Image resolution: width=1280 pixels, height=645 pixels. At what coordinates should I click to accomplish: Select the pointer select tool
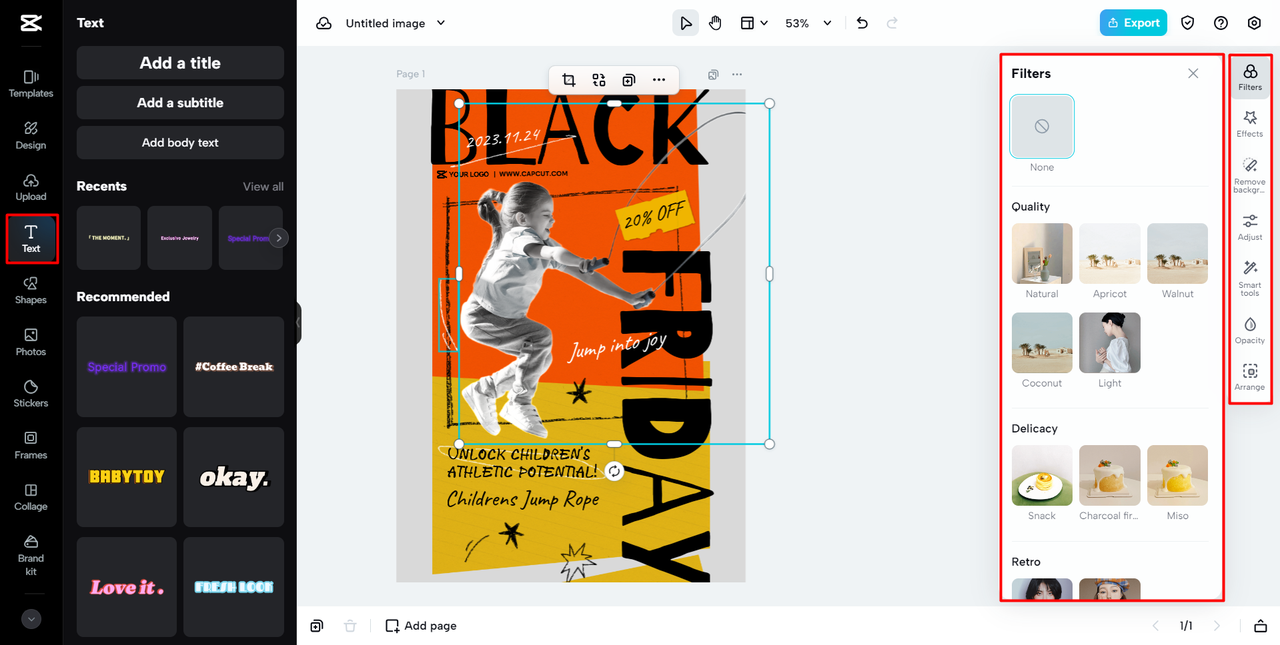tap(685, 23)
